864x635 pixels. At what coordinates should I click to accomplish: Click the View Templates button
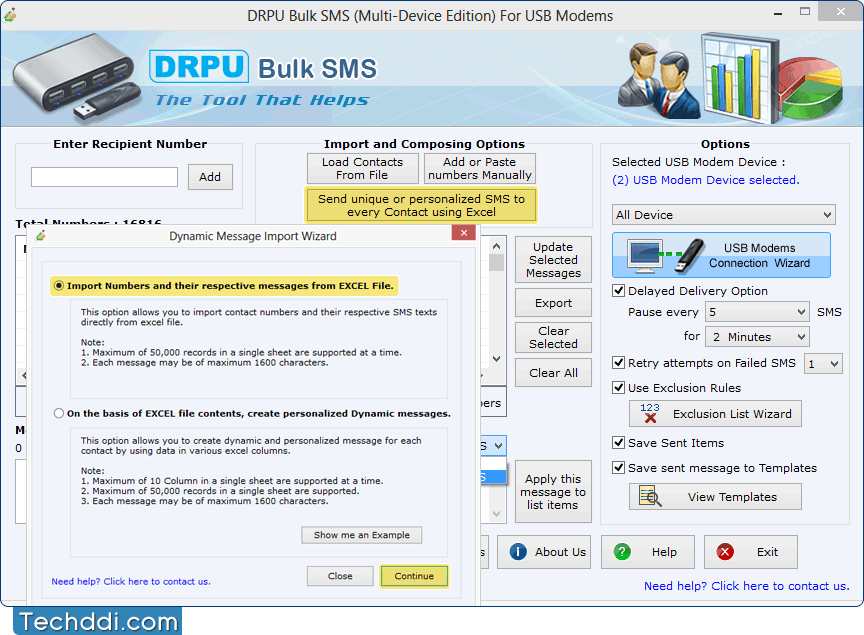715,497
